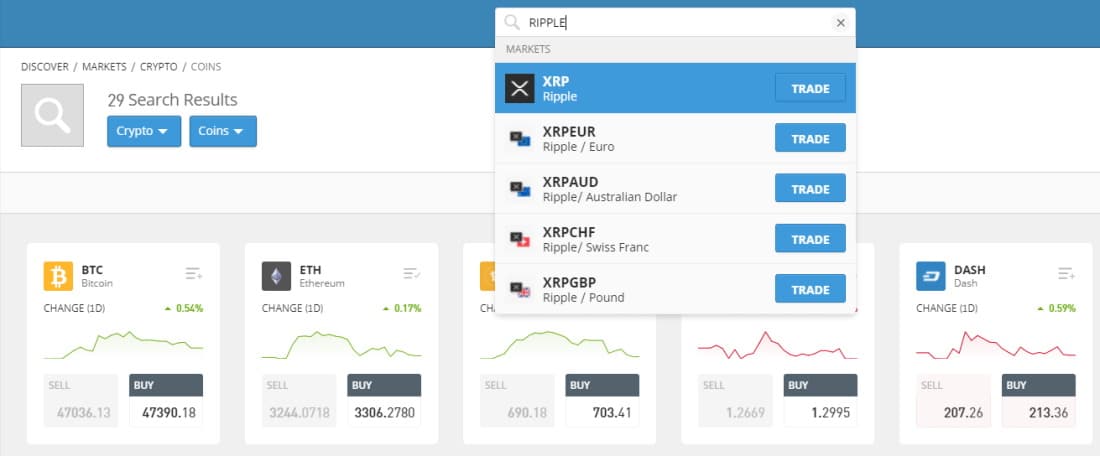
Task: Trade the XRPEUR Ripple / Euro pair
Action: tap(810, 138)
